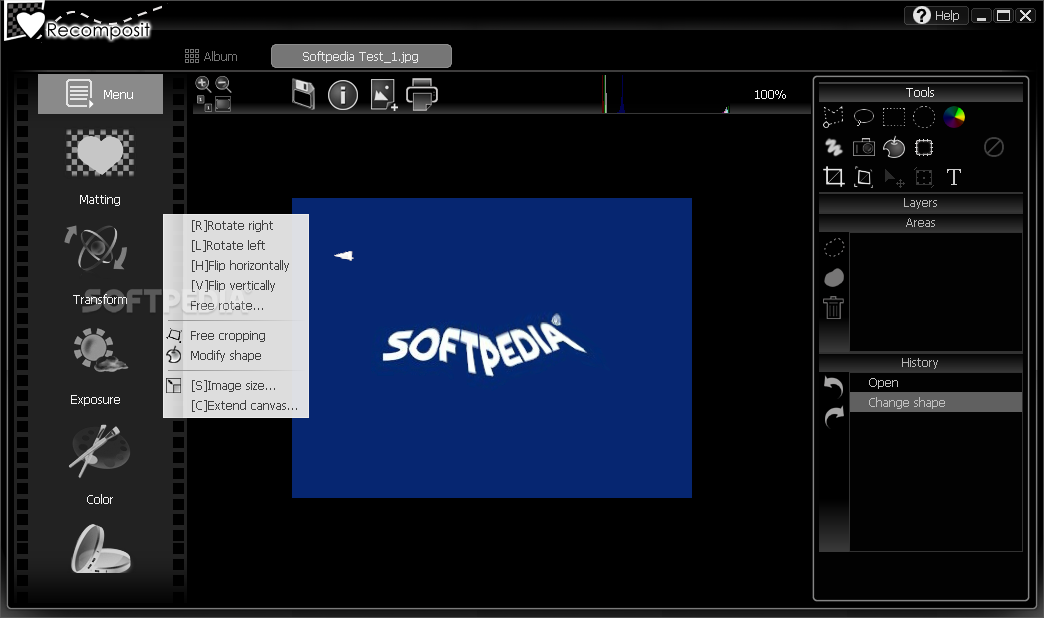Open Help

pos(935,15)
